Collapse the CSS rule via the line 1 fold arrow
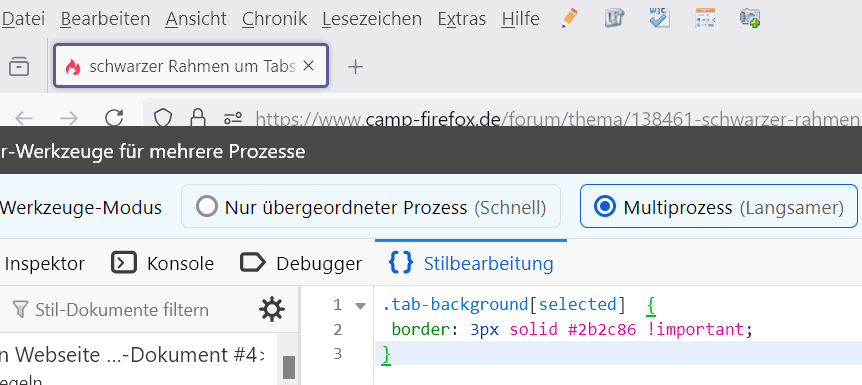 [361, 306]
